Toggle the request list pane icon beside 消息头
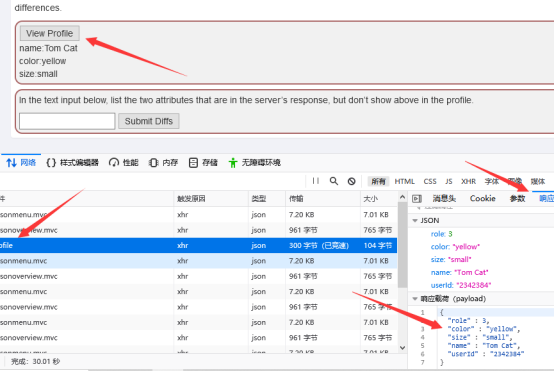The image size is (554, 371). (417, 199)
